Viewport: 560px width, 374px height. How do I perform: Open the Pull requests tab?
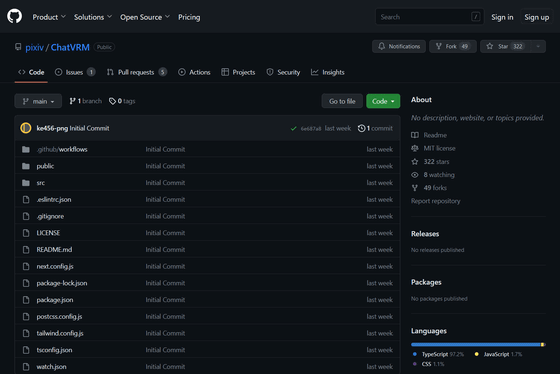coord(137,72)
